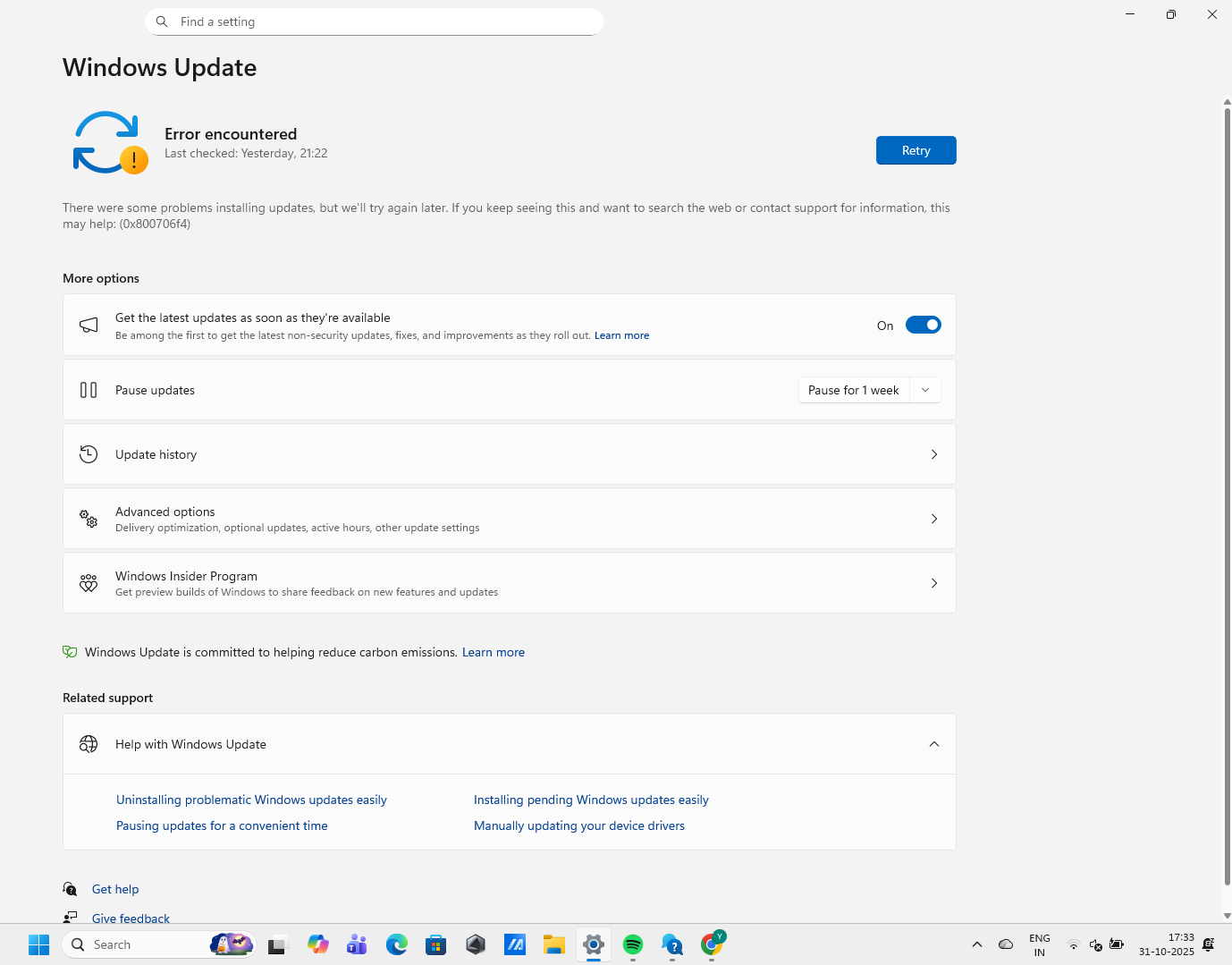Expand Advanced options chevron
The image size is (1232, 965).
(934, 519)
